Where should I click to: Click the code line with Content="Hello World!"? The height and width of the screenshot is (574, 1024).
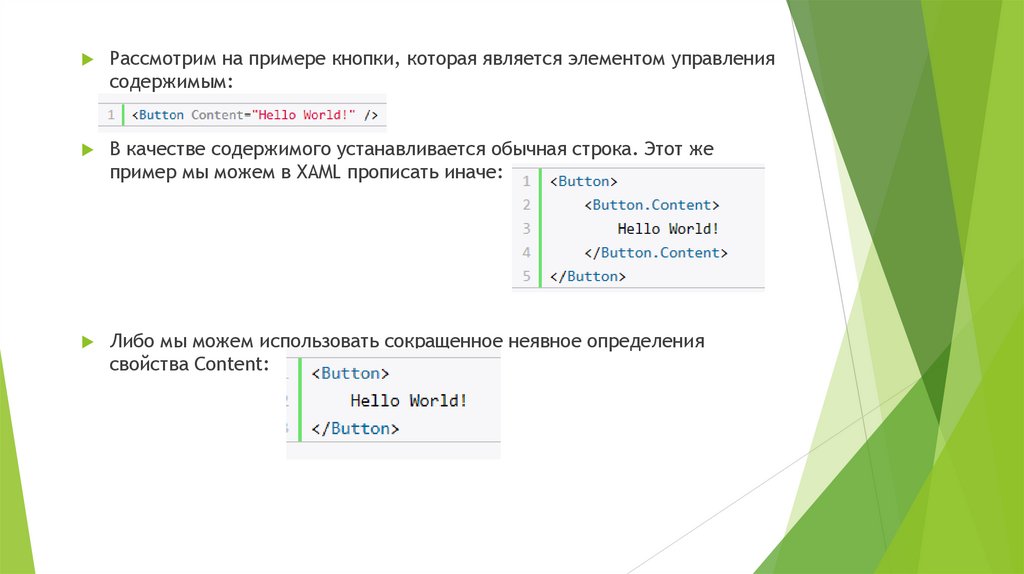[255, 115]
